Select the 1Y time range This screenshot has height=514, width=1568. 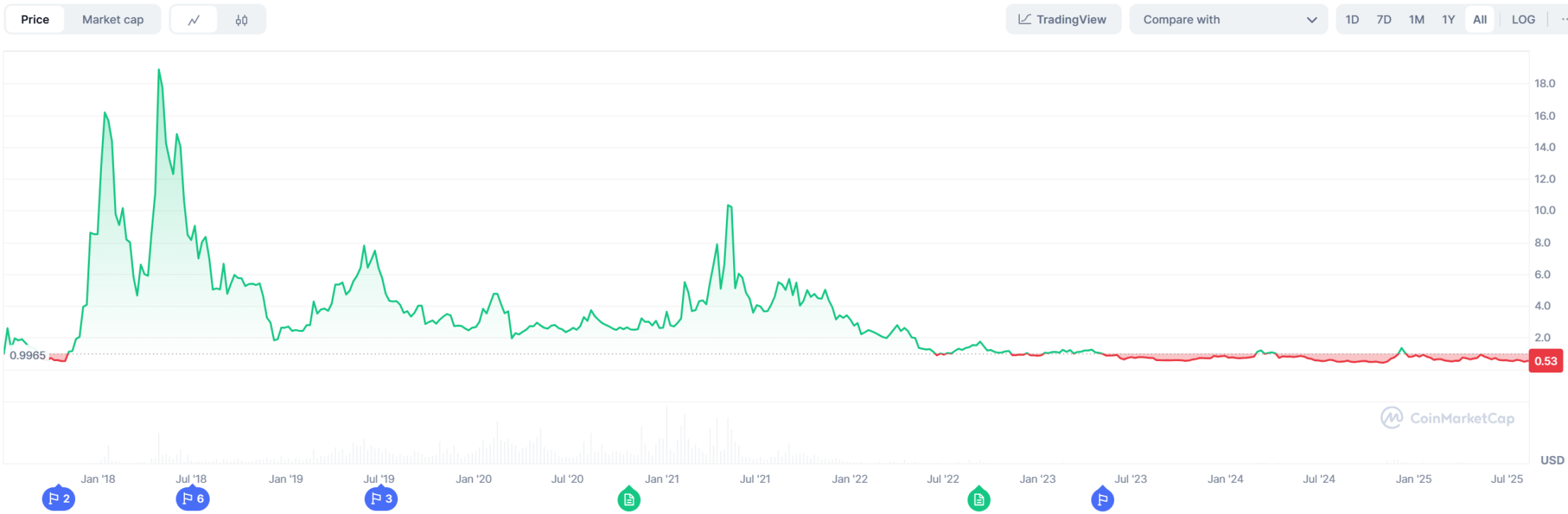pyautogui.click(x=1448, y=20)
